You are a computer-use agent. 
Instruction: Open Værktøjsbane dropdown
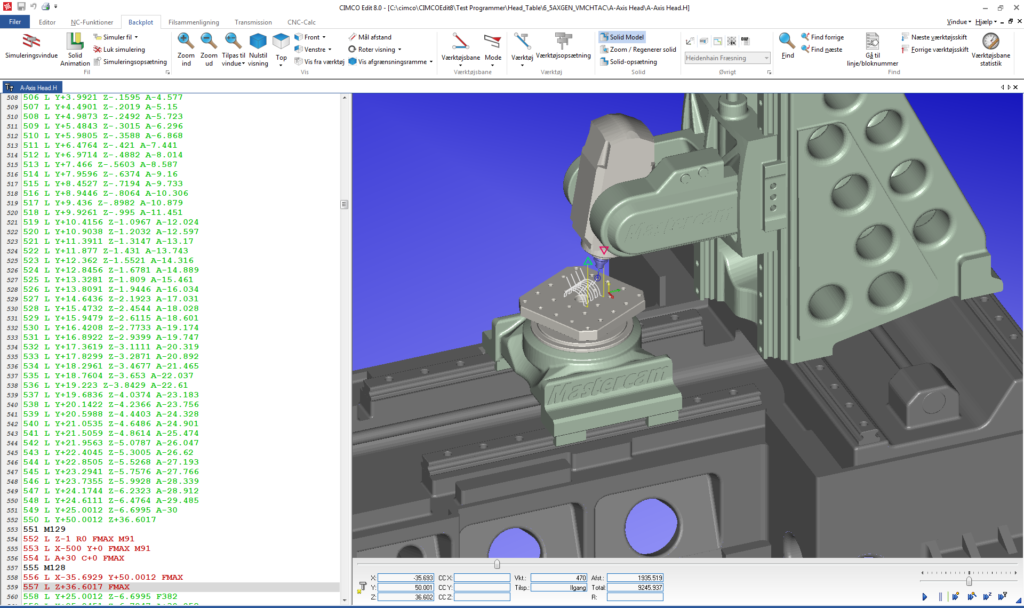[x=460, y=50]
